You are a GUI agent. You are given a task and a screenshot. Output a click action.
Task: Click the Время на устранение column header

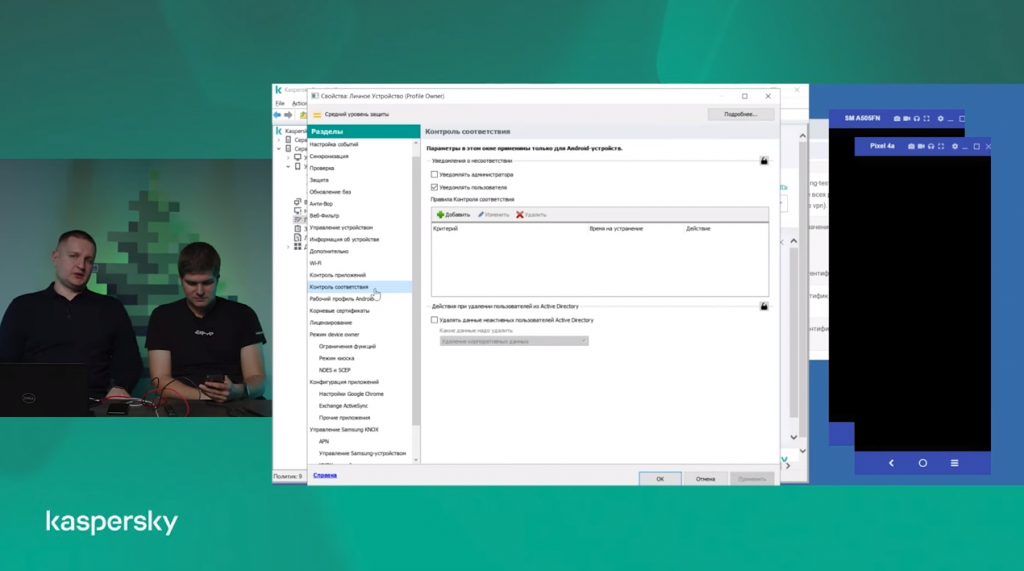pos(616,229)
